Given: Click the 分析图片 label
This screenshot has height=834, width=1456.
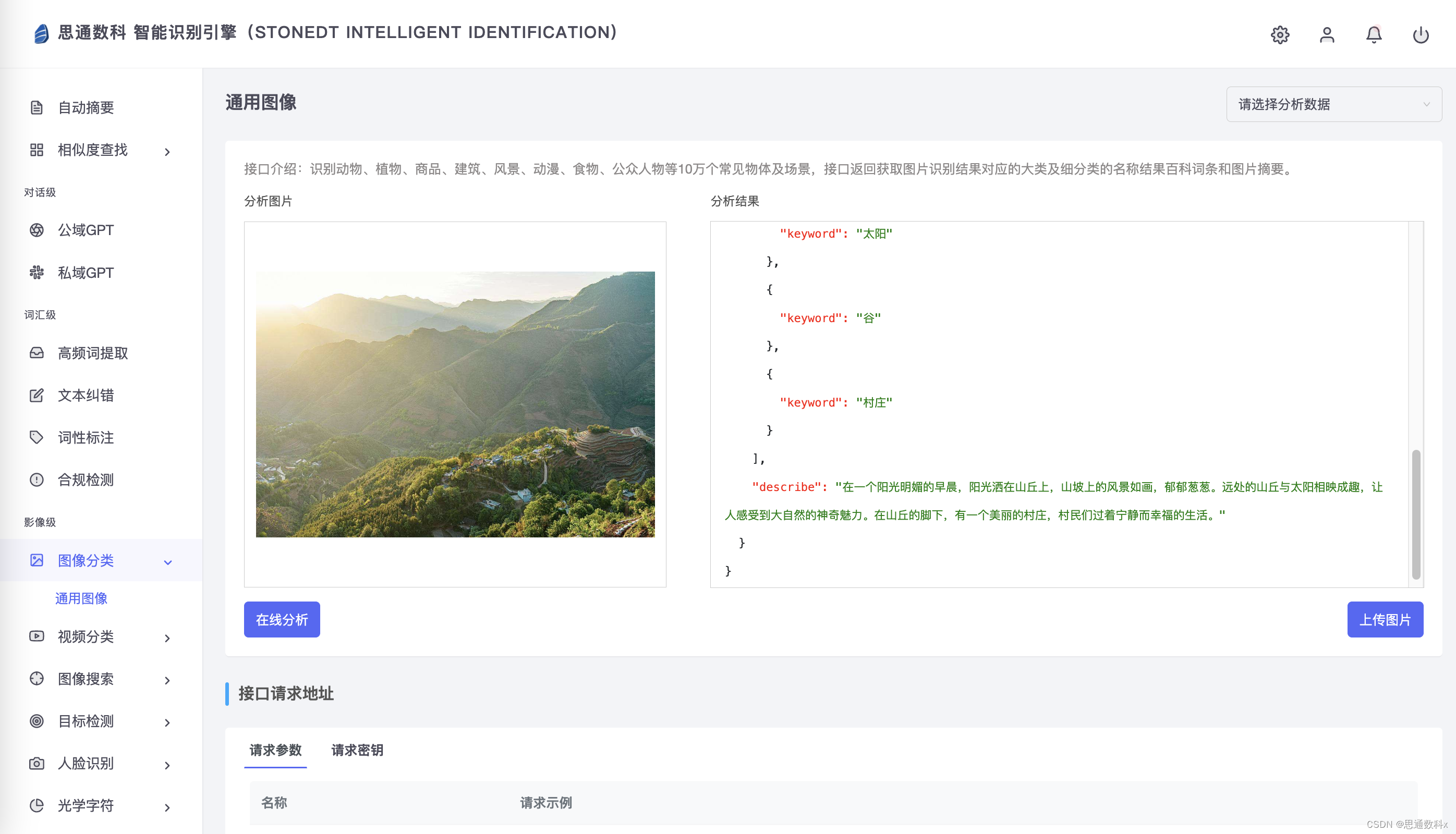Looking at the screenshot, I should coord(268,201).
